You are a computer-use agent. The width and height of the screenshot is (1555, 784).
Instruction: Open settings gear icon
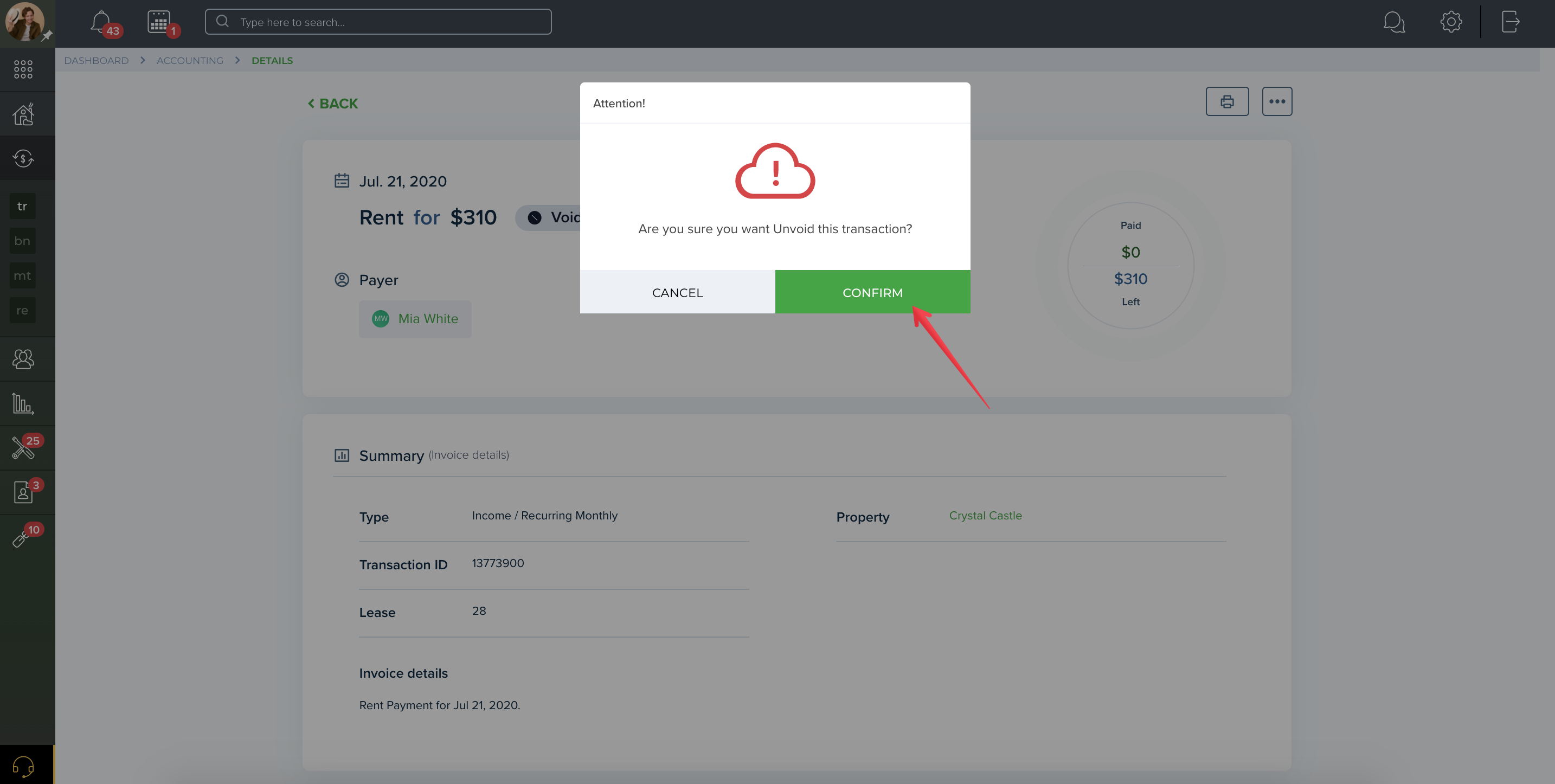point(1450,22)
